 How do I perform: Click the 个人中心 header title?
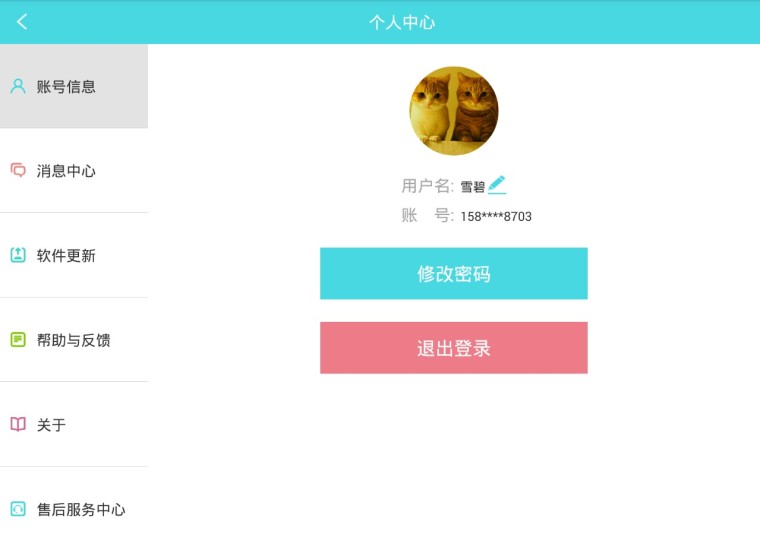[x=402, y=22]
